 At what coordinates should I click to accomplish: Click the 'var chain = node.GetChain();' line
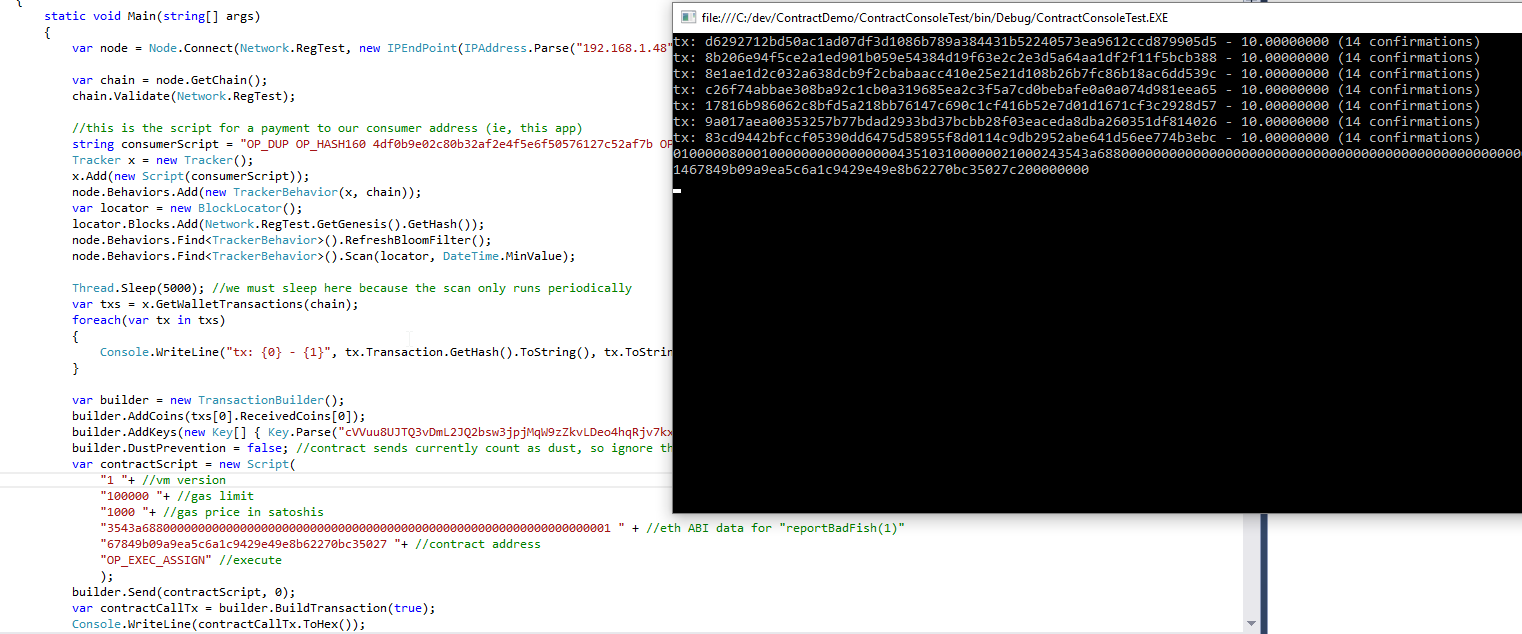coord(170,80)
